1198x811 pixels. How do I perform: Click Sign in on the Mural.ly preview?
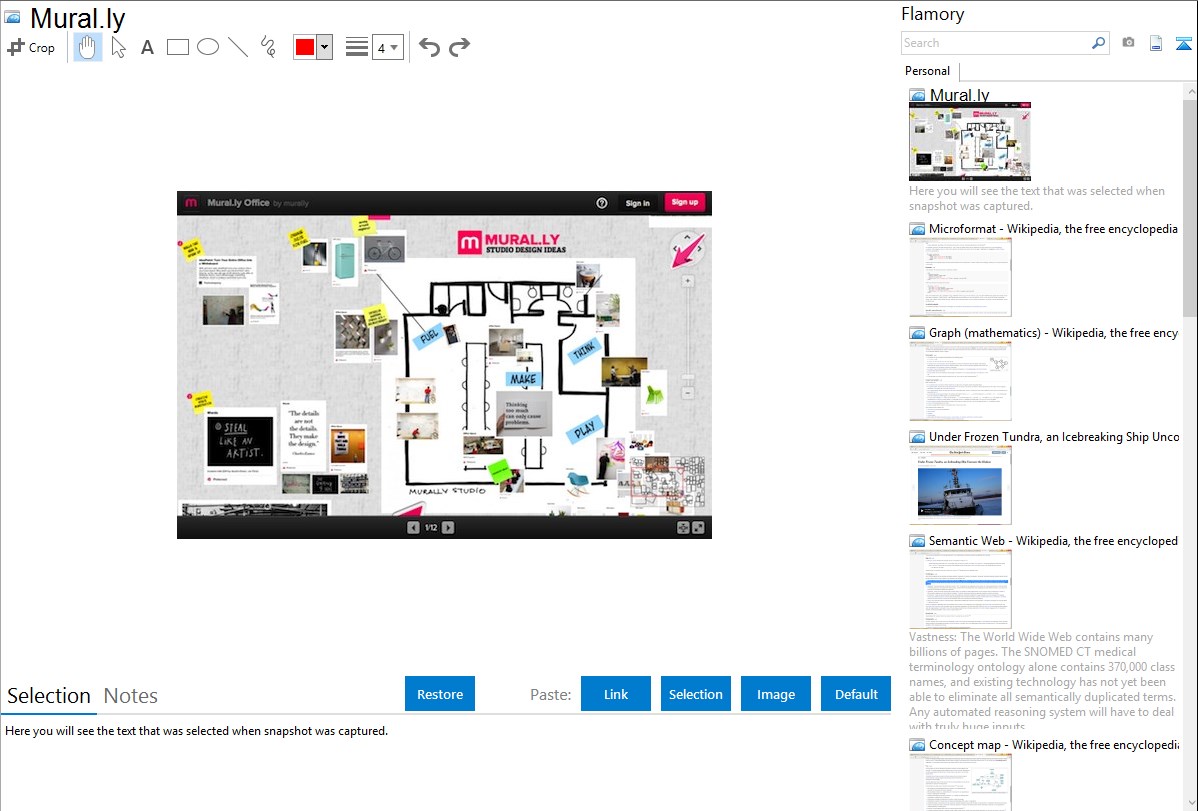[637, 203]
